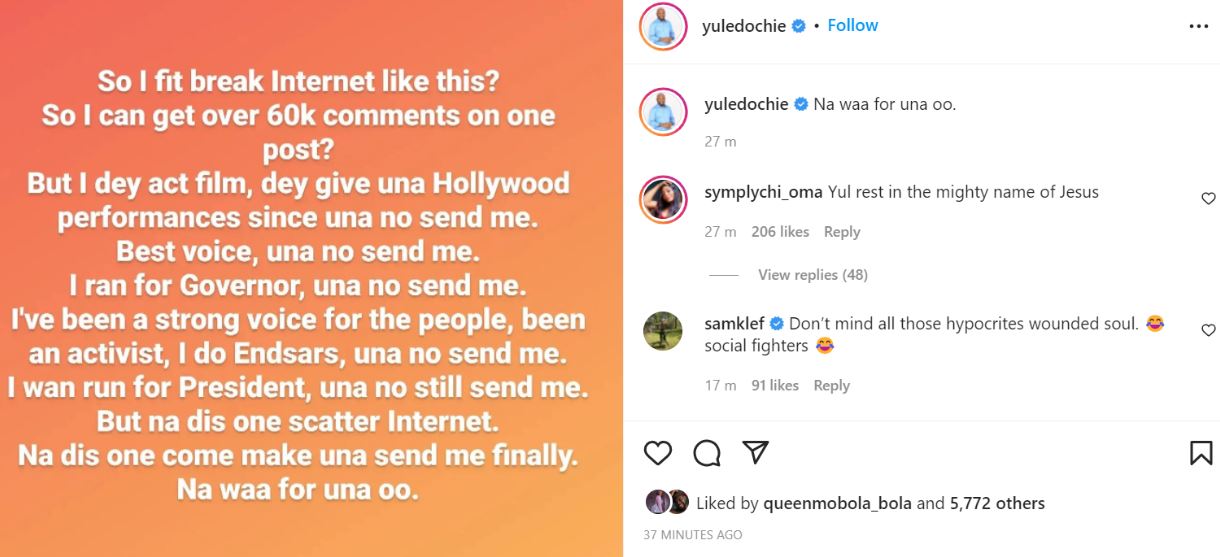Open samklef's profile avatar
This screenshot has height=557, width=1220.
pyautogui.click(x=662, y=331)
